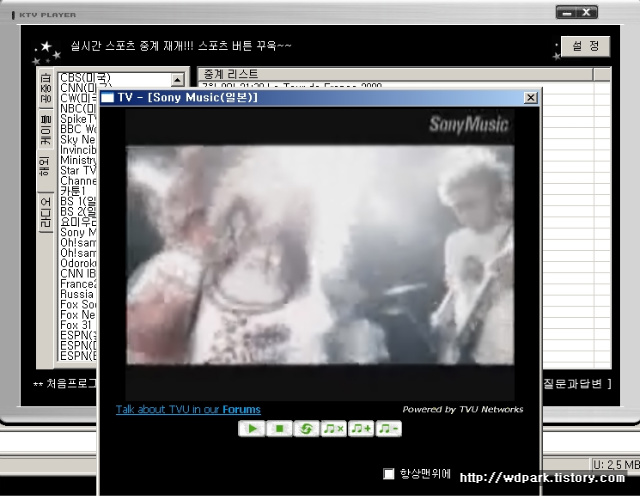
Task: Click the Sony Music video display
Action: pyautogui.click(x=320, y=254)
